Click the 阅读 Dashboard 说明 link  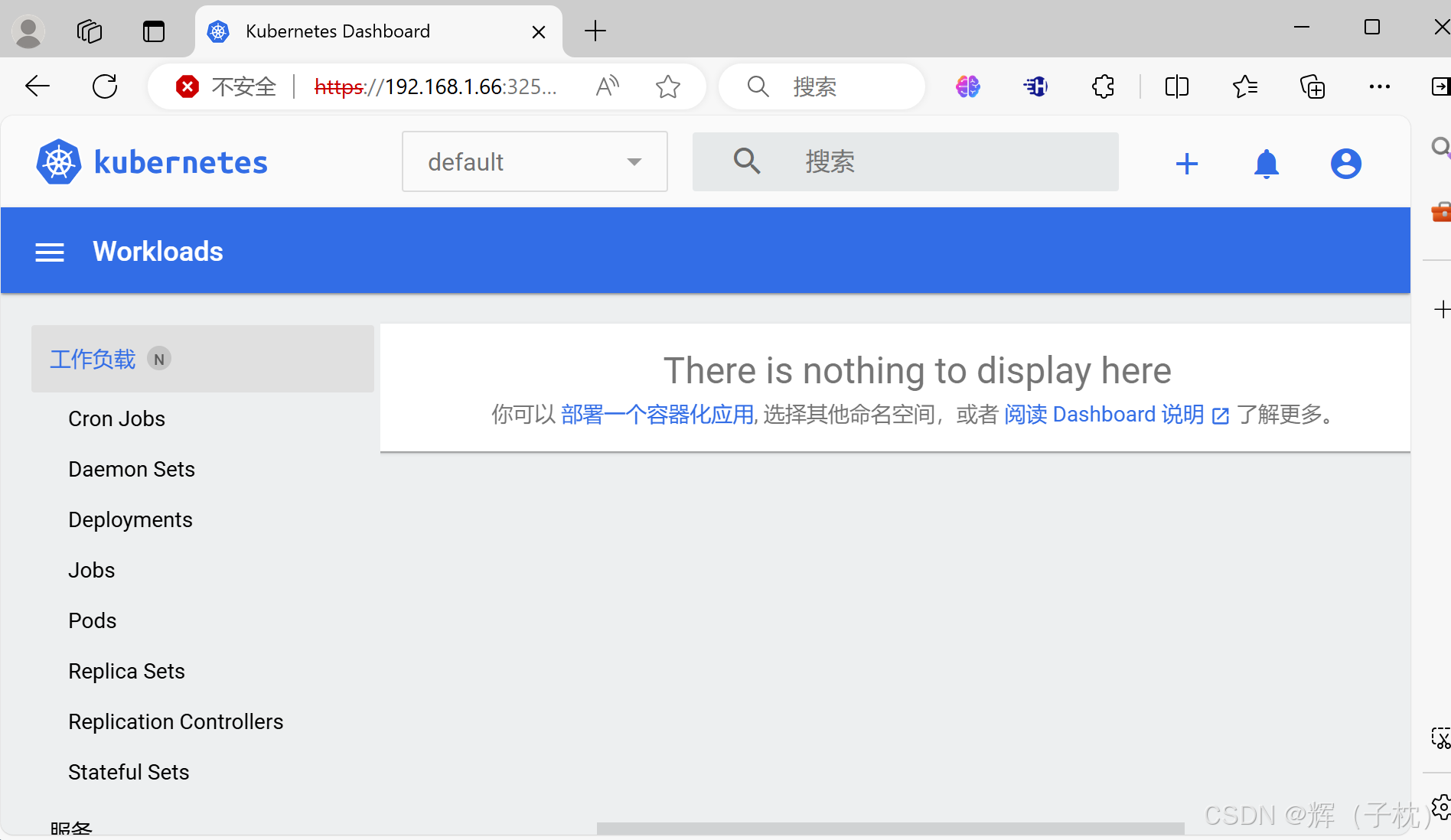point(1117,415)
